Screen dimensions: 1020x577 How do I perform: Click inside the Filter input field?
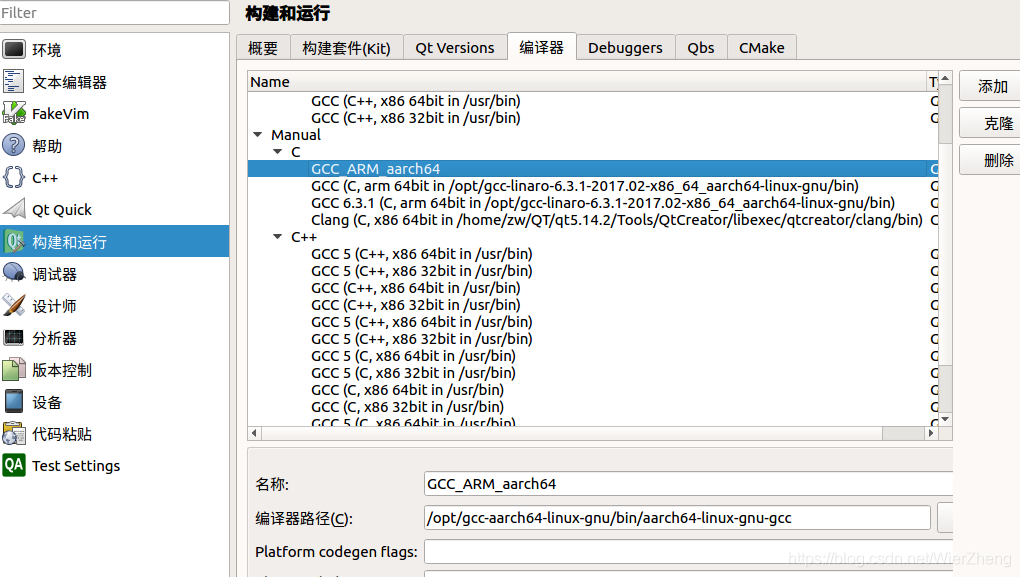point(113,14)
